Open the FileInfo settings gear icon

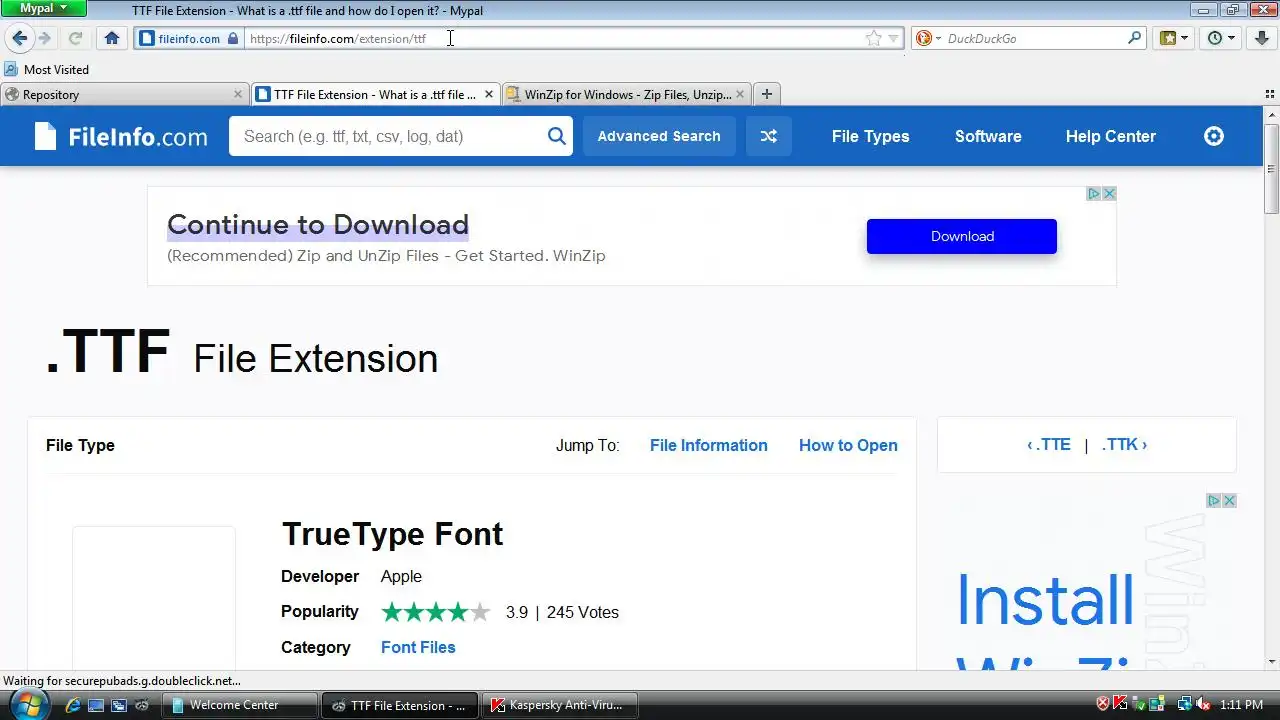[1214, 136]
